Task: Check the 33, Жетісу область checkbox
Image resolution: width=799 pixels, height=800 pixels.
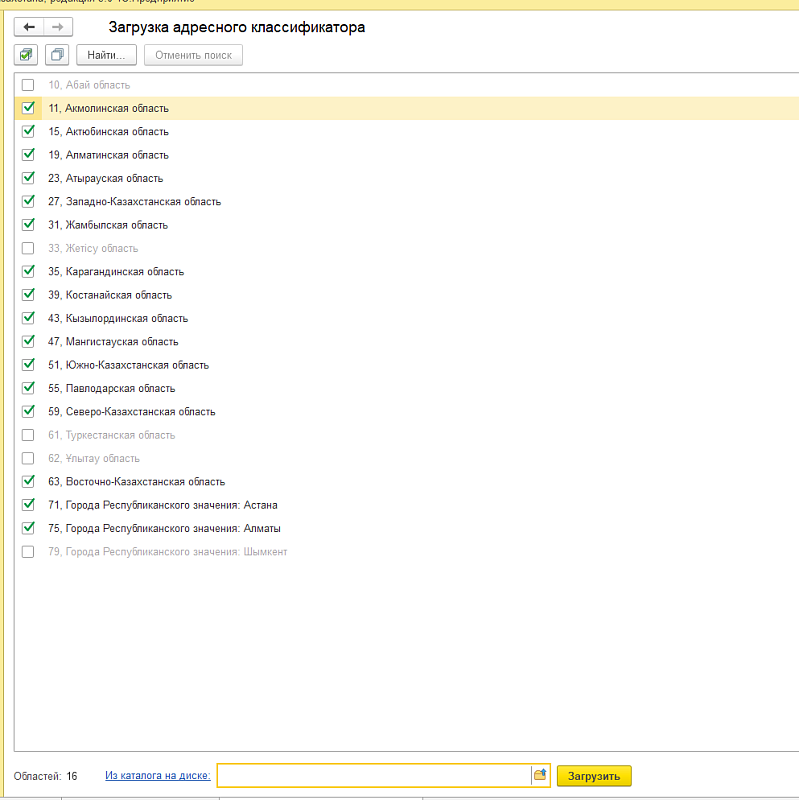Action: 28,248
